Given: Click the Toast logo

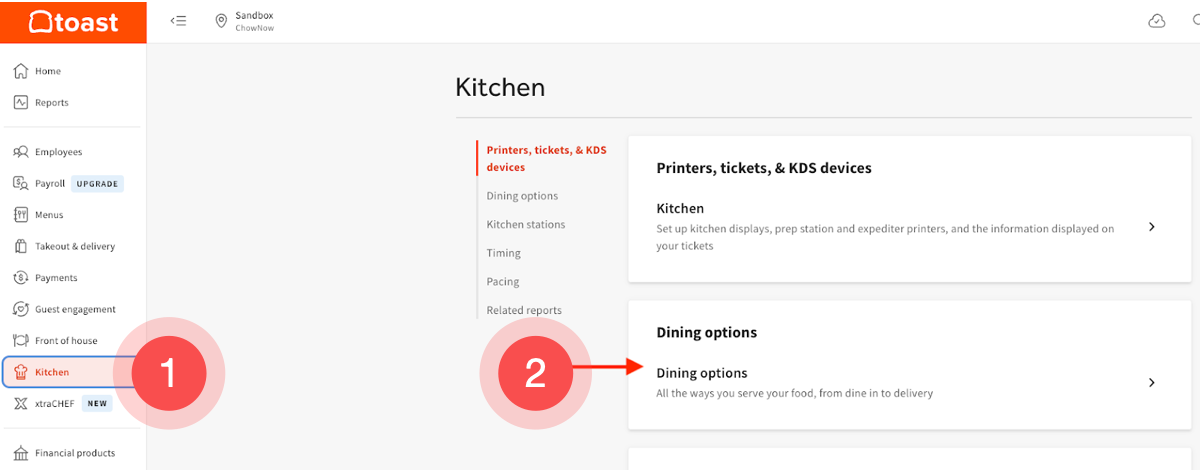Looking at the screenshot, I should pyautogui.click(x=73, y=21).
